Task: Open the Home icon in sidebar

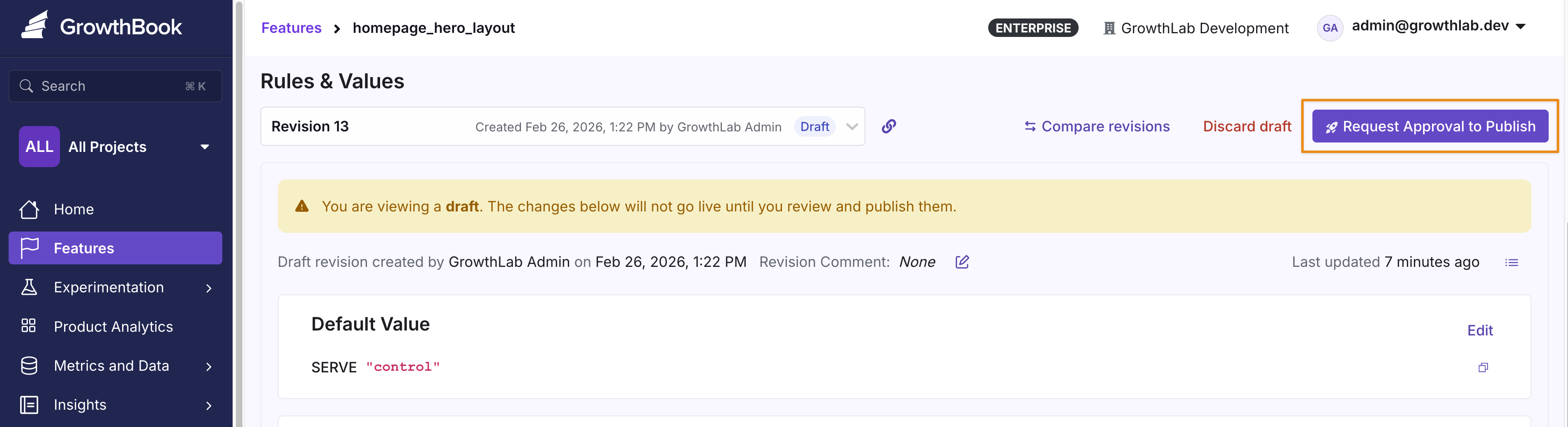Action: (29, 209)
